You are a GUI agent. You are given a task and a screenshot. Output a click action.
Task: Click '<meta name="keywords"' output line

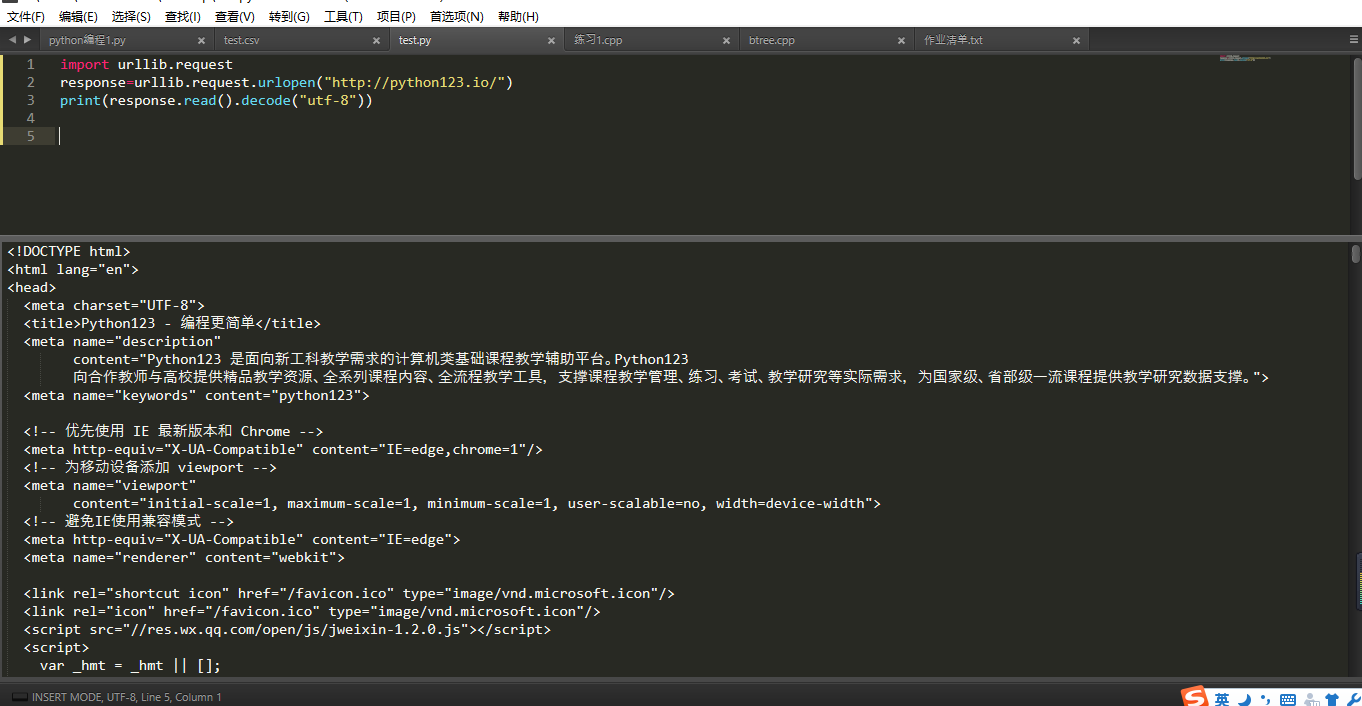coord(197,395)
